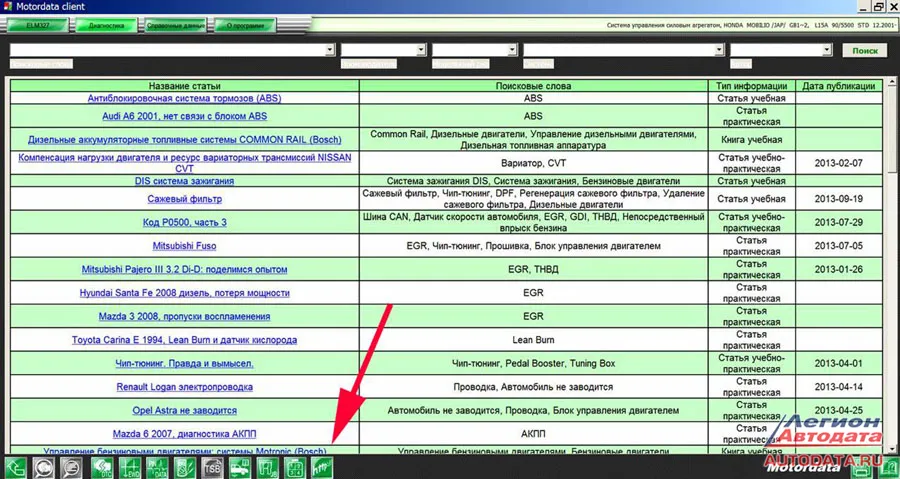The width and height of the screenshot is (900, 479).
Task: Click the Название статьи column header
Action: tap(184, 86)
